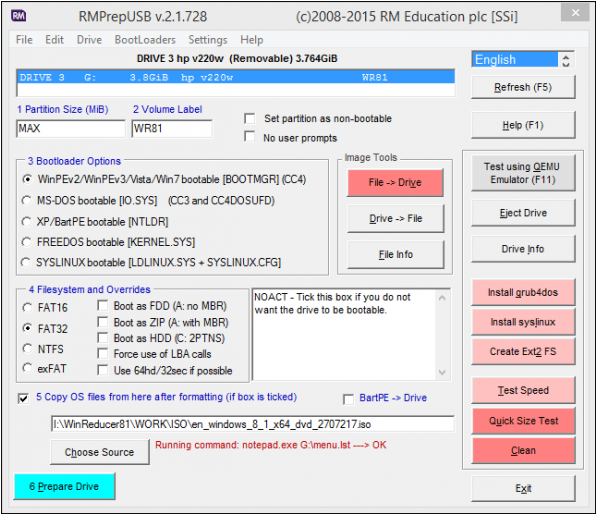Select XP/BartPE bootable [NTLDR] option
This screenshot has height=515, width=597.
point(27,221)
